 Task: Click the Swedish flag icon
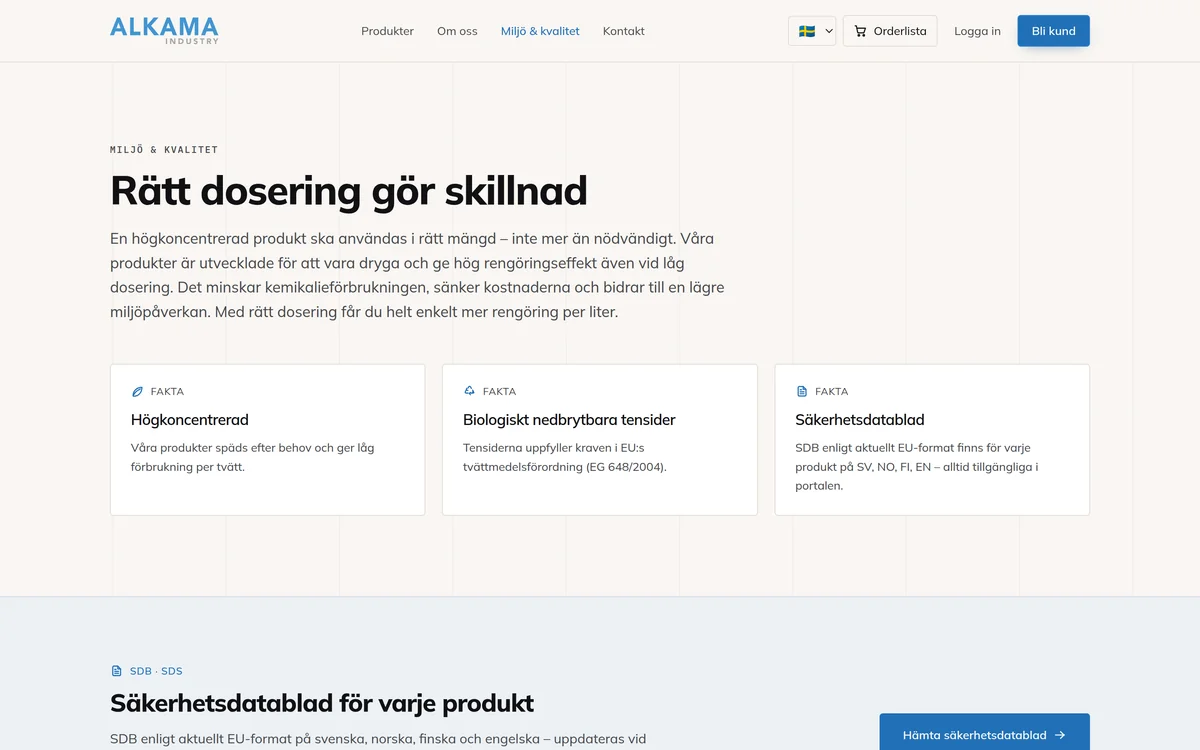click(x=807, y=31)
